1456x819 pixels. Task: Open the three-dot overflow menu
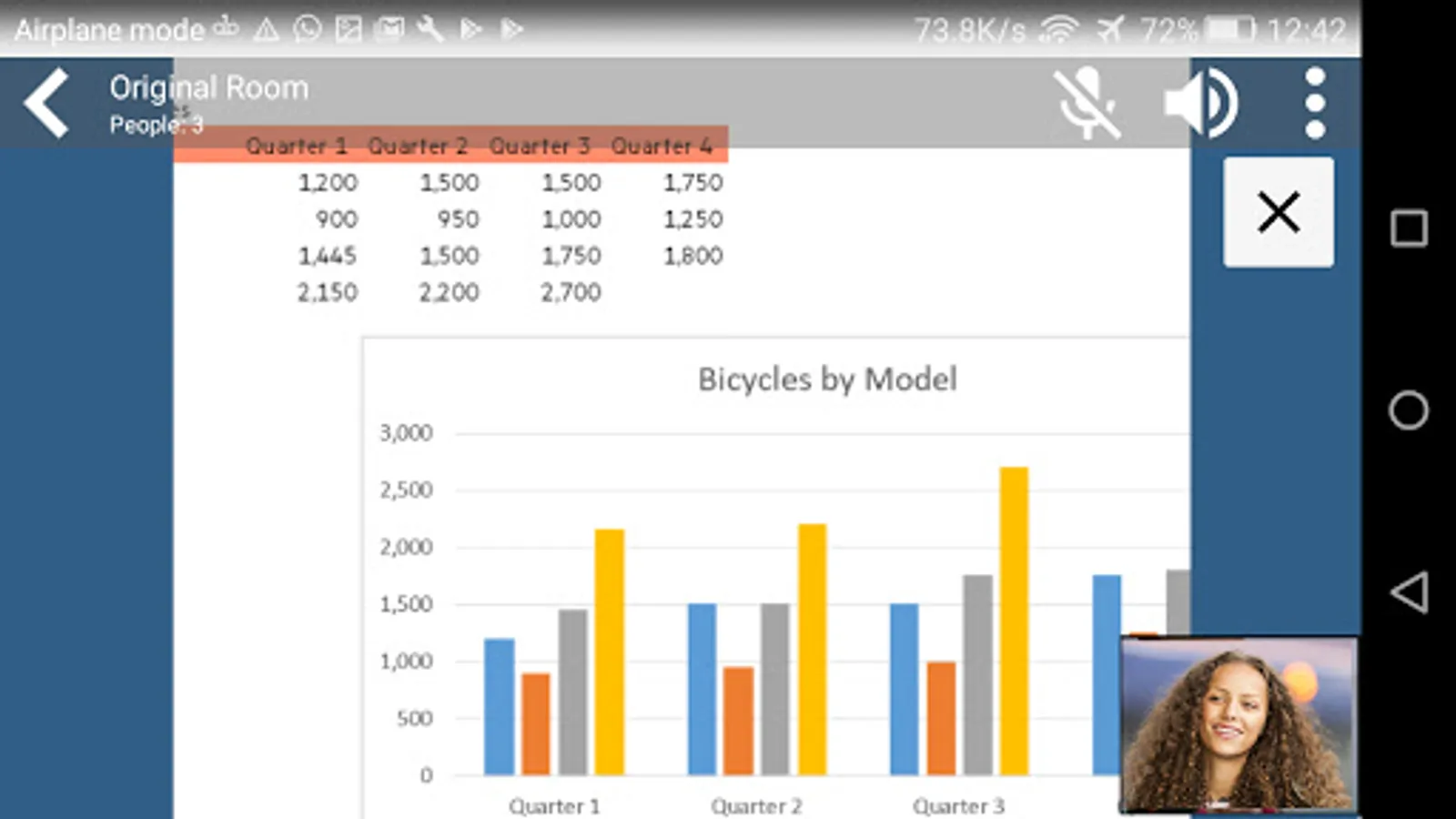click(1314, 104)
